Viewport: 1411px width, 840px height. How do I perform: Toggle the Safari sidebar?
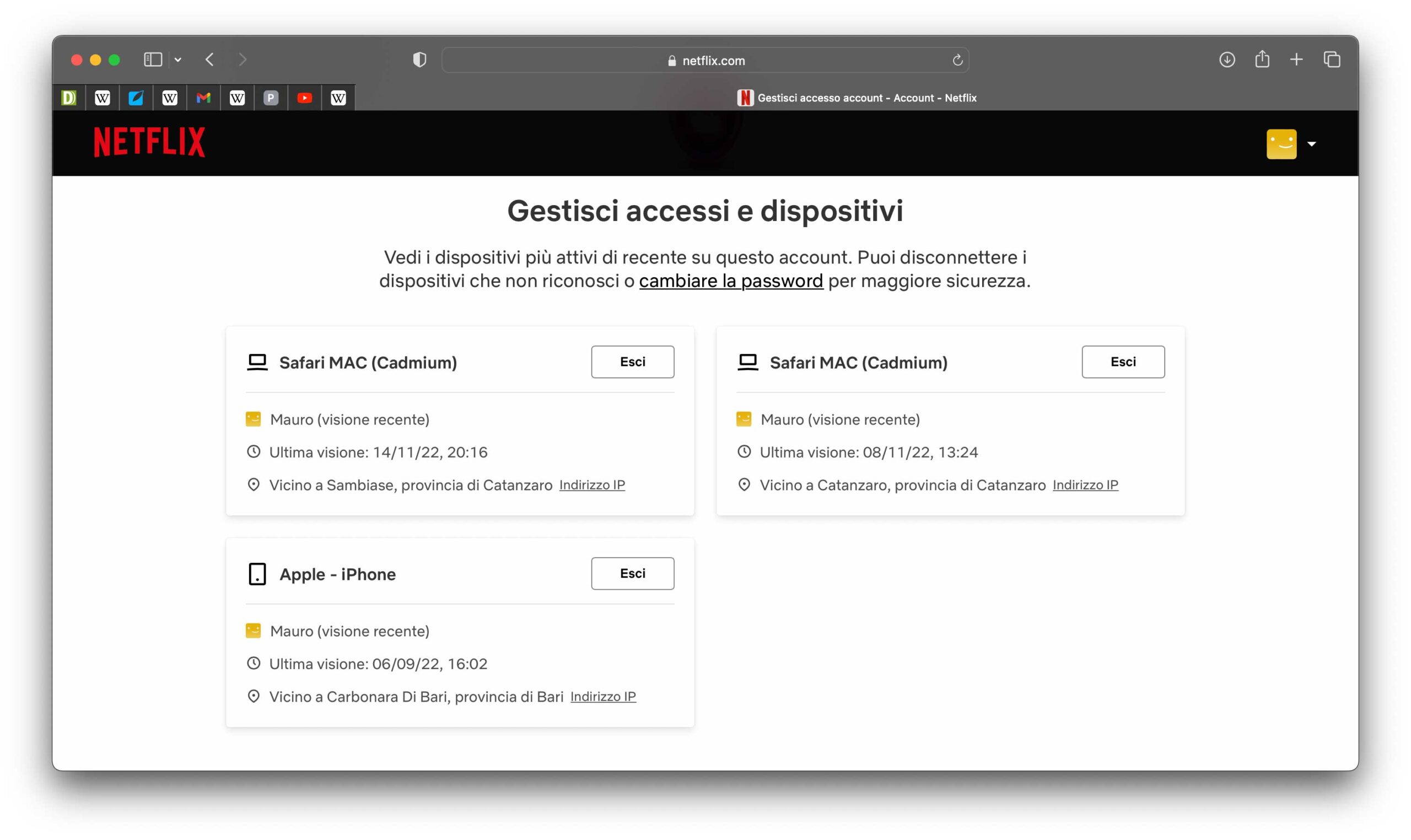pyautogui.click(x=153, y=60)
